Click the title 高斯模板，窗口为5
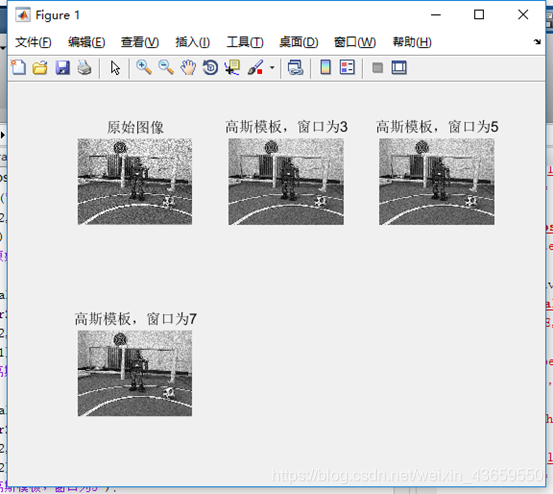This screenshot has width=553, height=494. coord(437,127)
